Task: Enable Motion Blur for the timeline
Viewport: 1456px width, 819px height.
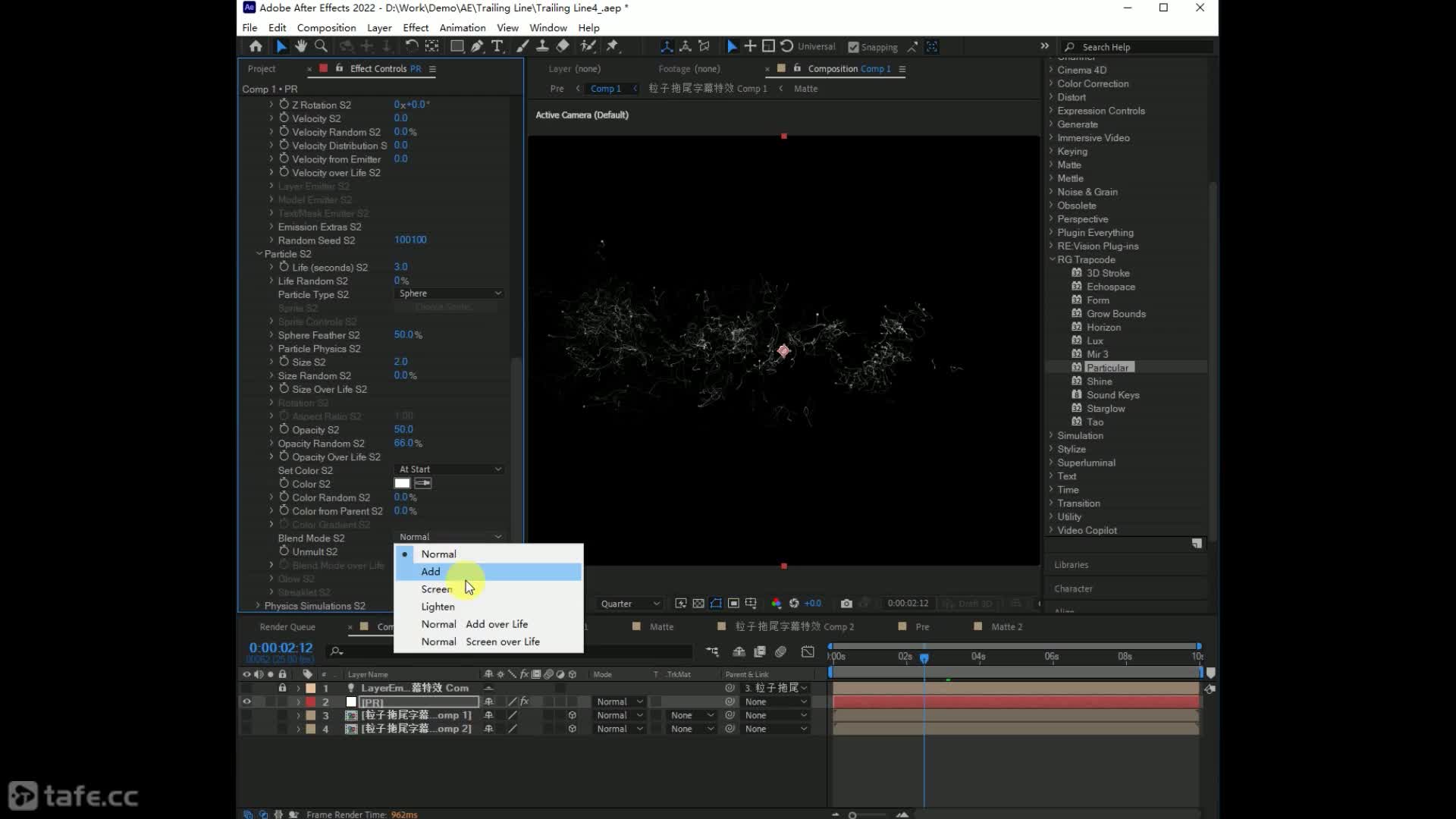Action: pos(780,652)
